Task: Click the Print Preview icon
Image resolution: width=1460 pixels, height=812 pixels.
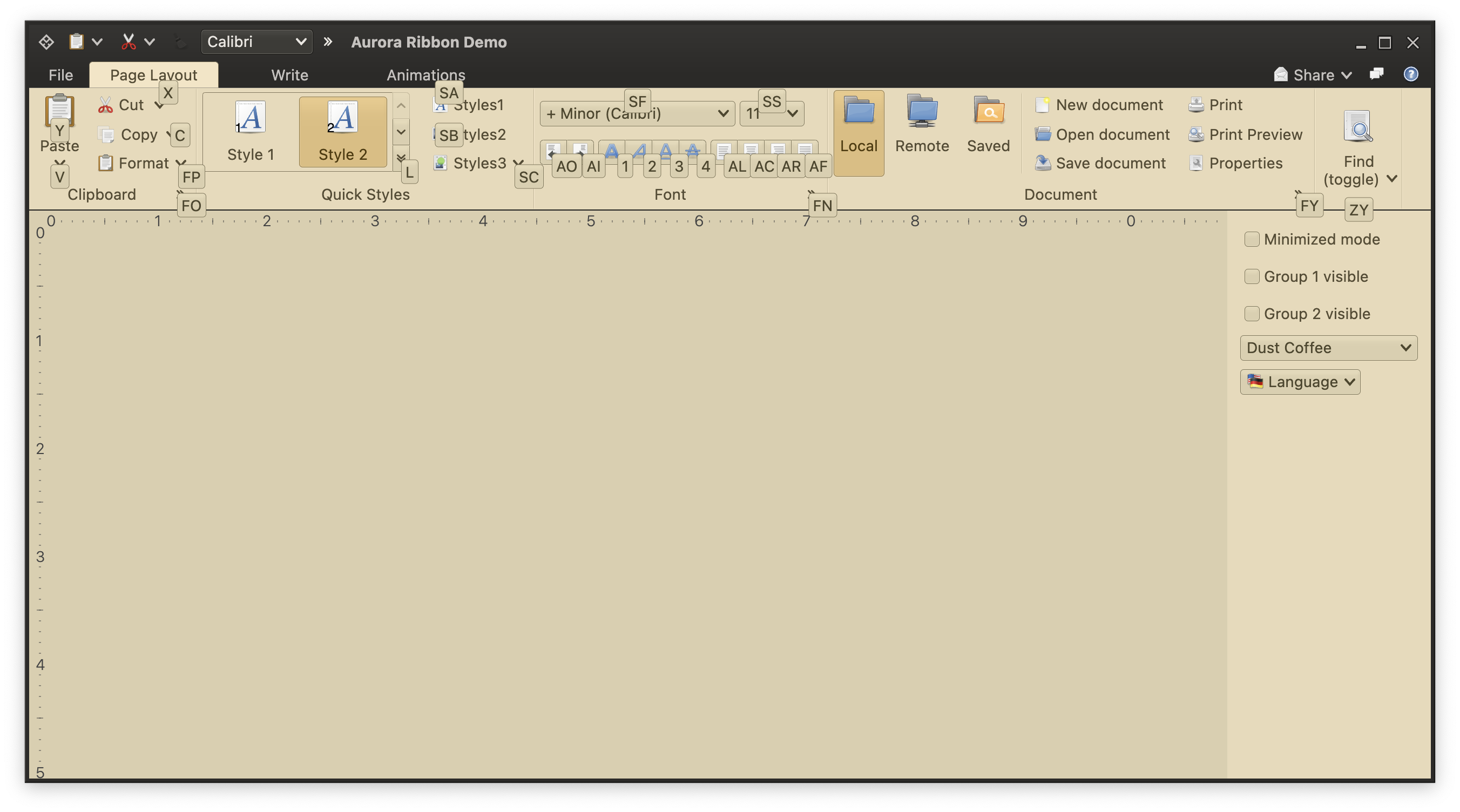Action: [1196, 134]
